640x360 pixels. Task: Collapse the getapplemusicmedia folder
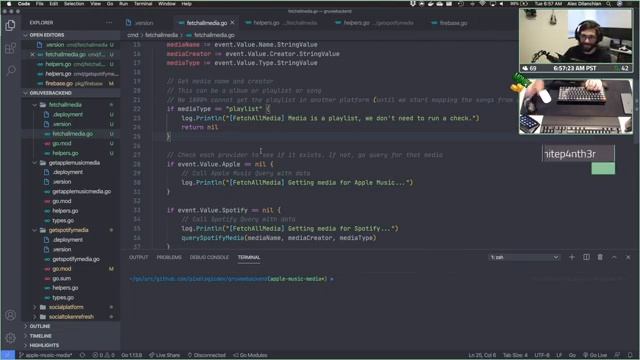tap(74, 163)
